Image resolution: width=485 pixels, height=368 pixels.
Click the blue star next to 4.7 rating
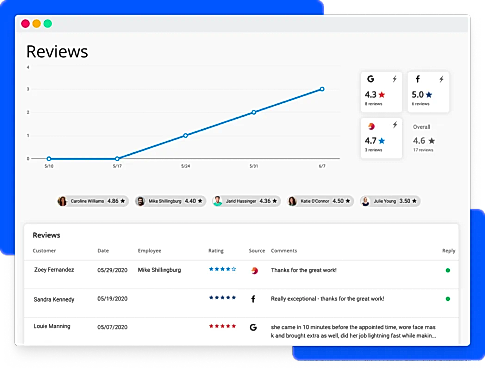coord(382,141)
